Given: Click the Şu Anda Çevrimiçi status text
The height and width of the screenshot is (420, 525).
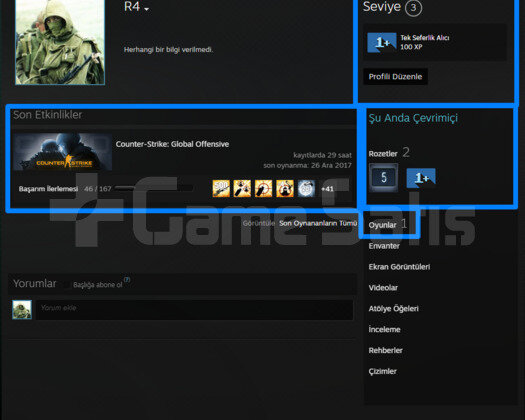Looking at the screenshot, I should (x=413, y=118).
